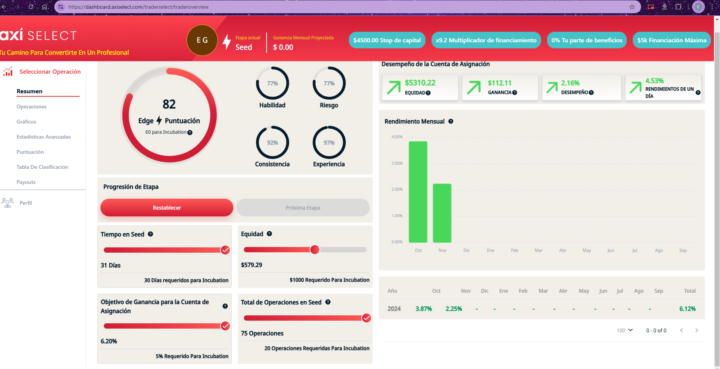The image size is (720, 369).
Task: Click the Equidad slider handle
Action: (x=315, y=250)
